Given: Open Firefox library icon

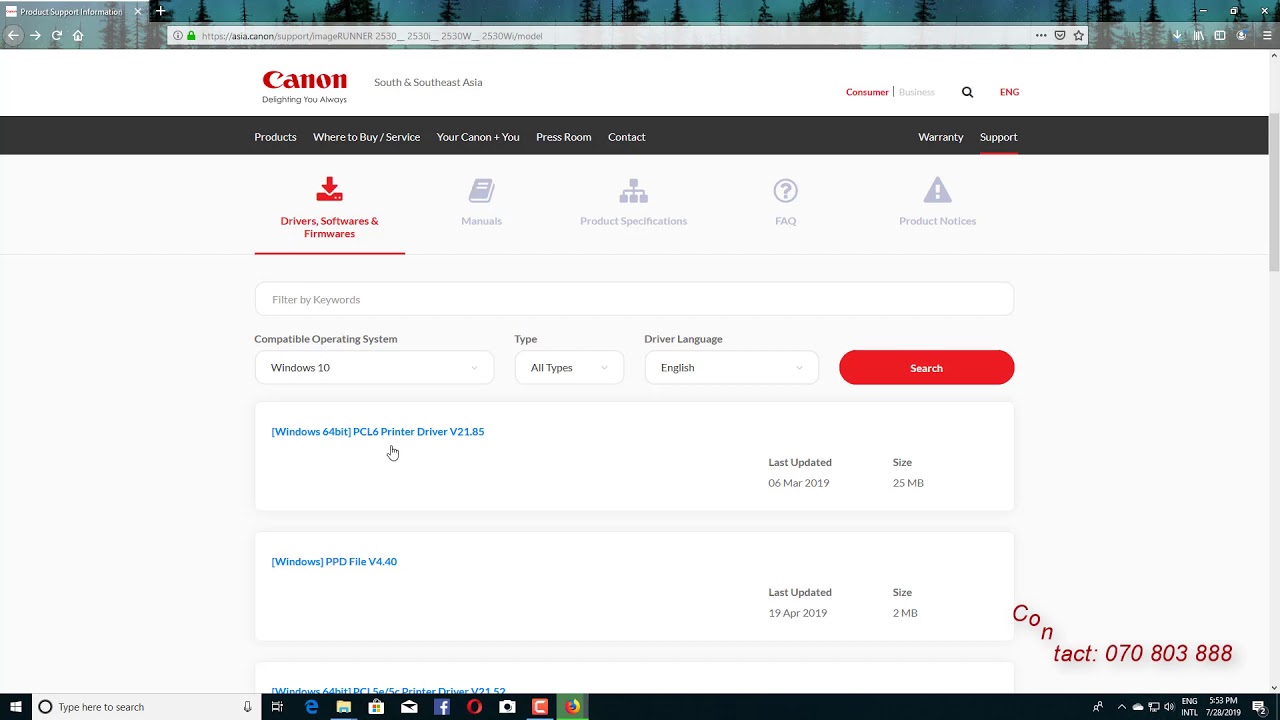Looking at the screenshot, I should 1198,35.
